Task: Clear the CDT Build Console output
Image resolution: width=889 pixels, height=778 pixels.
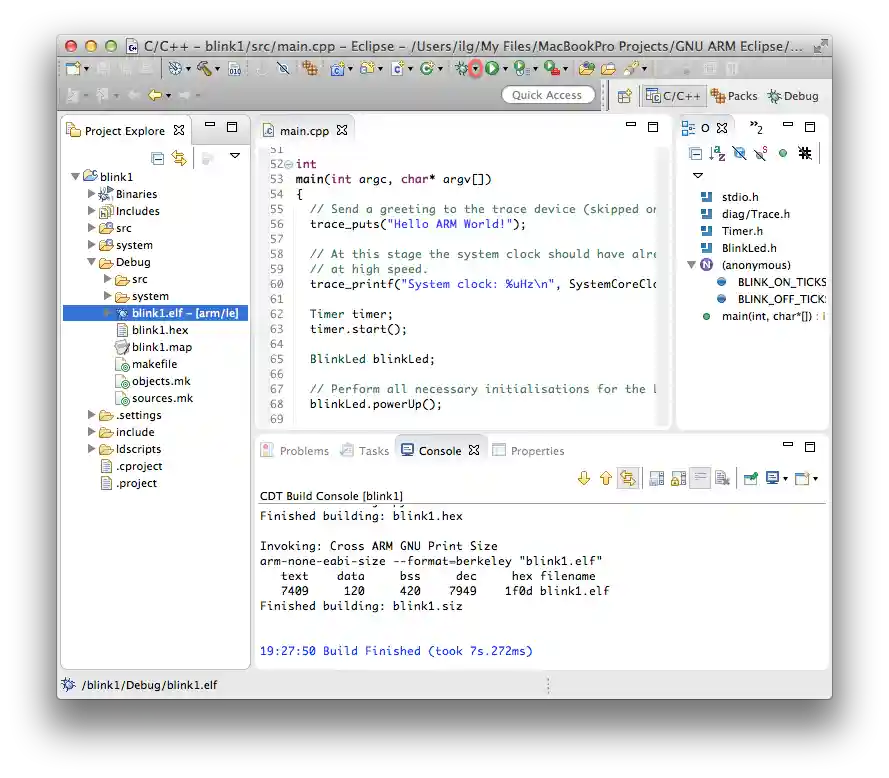Action: click(x=721, y=478)
